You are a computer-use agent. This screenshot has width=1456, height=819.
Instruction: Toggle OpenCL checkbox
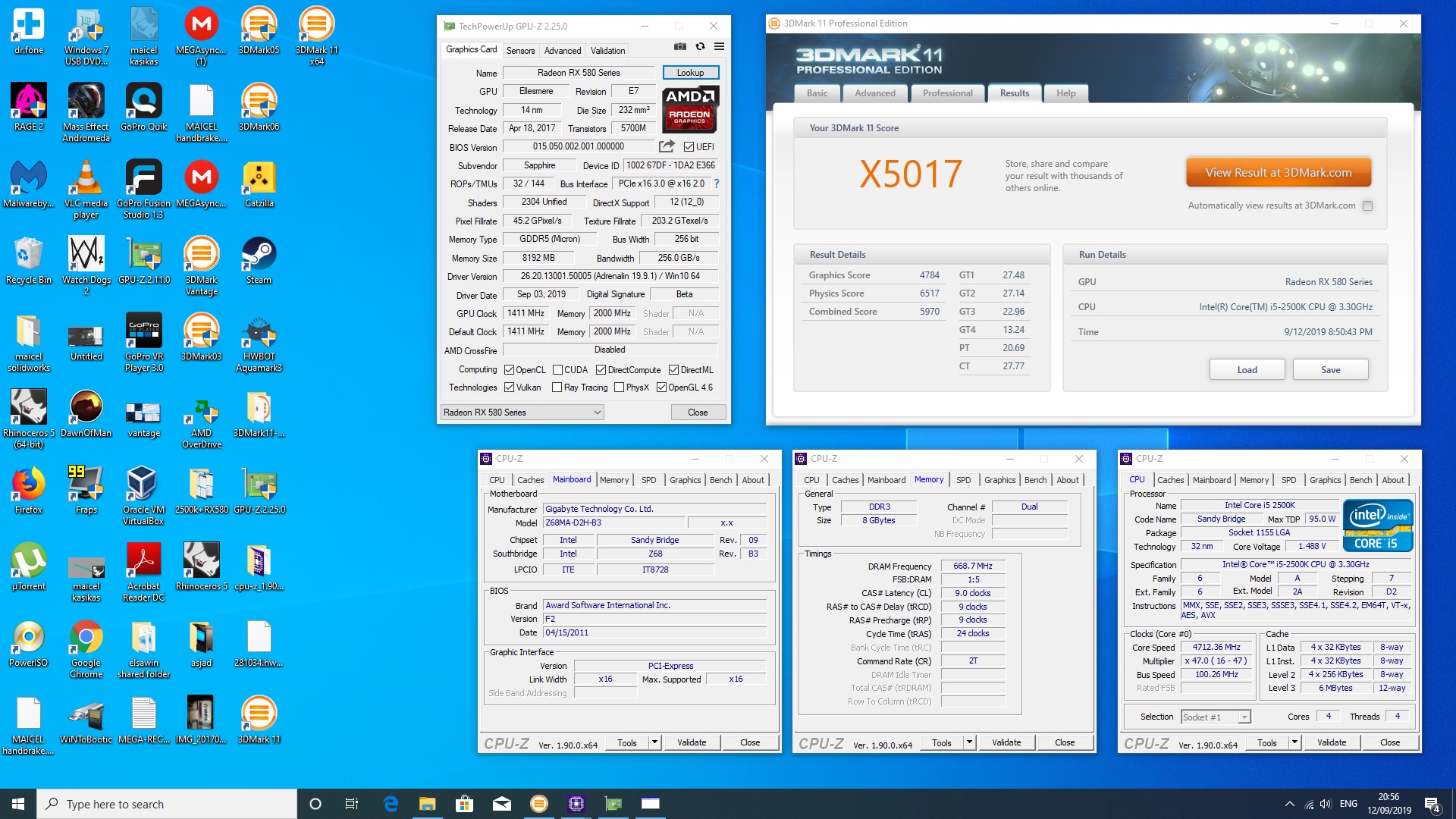pyautogui.click(x=510, y=370)
